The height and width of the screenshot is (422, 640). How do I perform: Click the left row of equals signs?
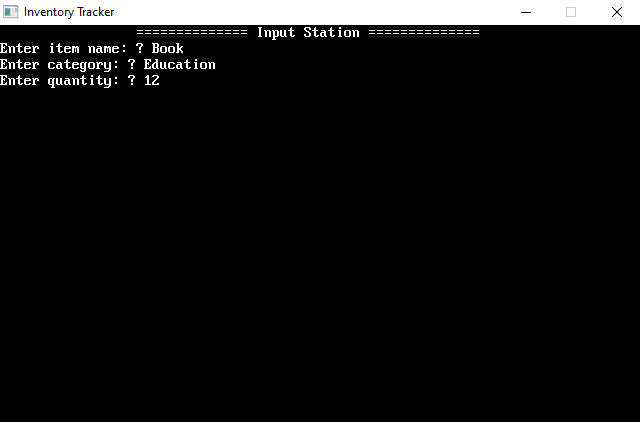pyautogui.click(x=192, y=32)
